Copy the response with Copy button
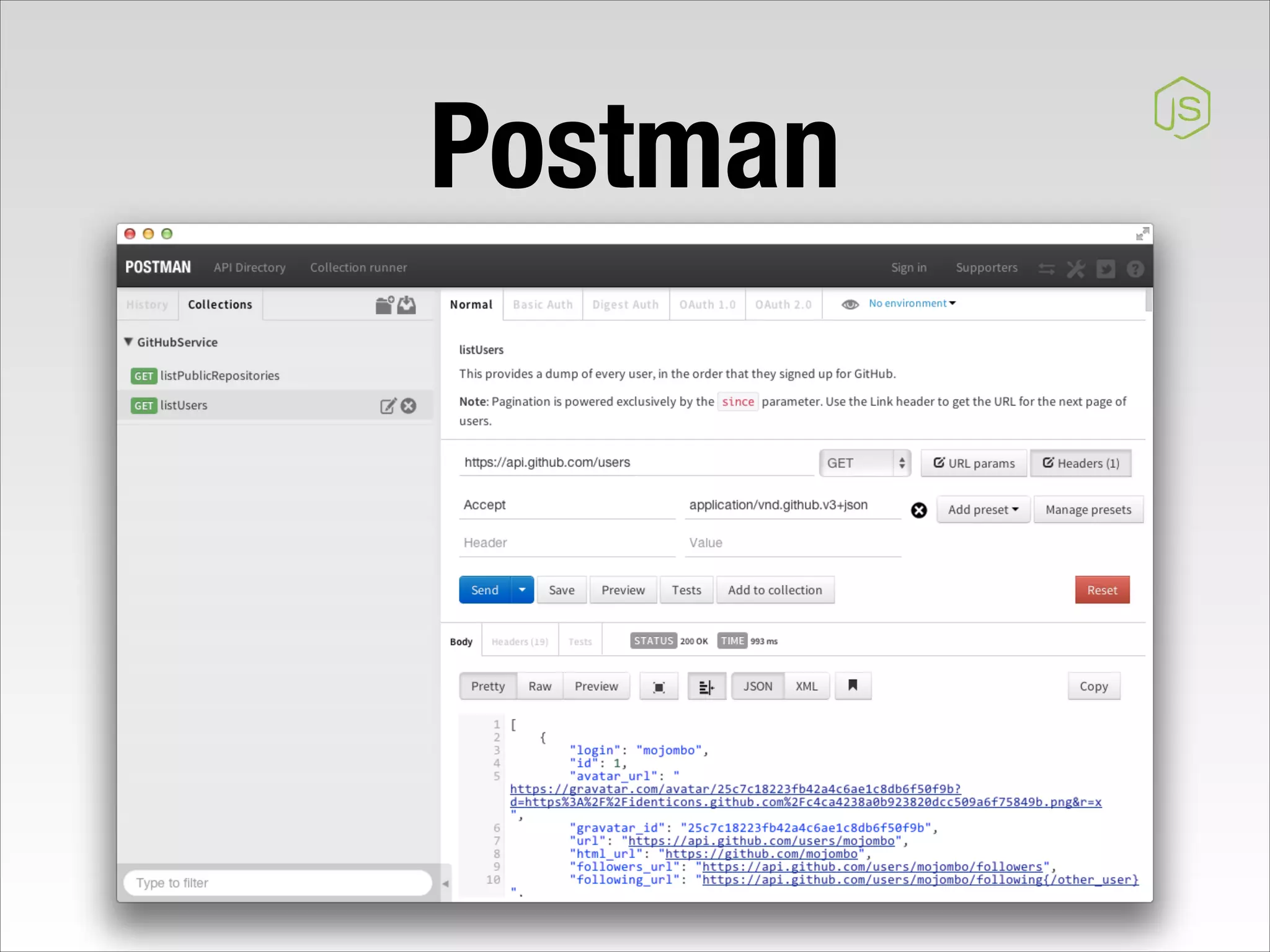Screen dimensions: 1270x952 [1094, 686]
